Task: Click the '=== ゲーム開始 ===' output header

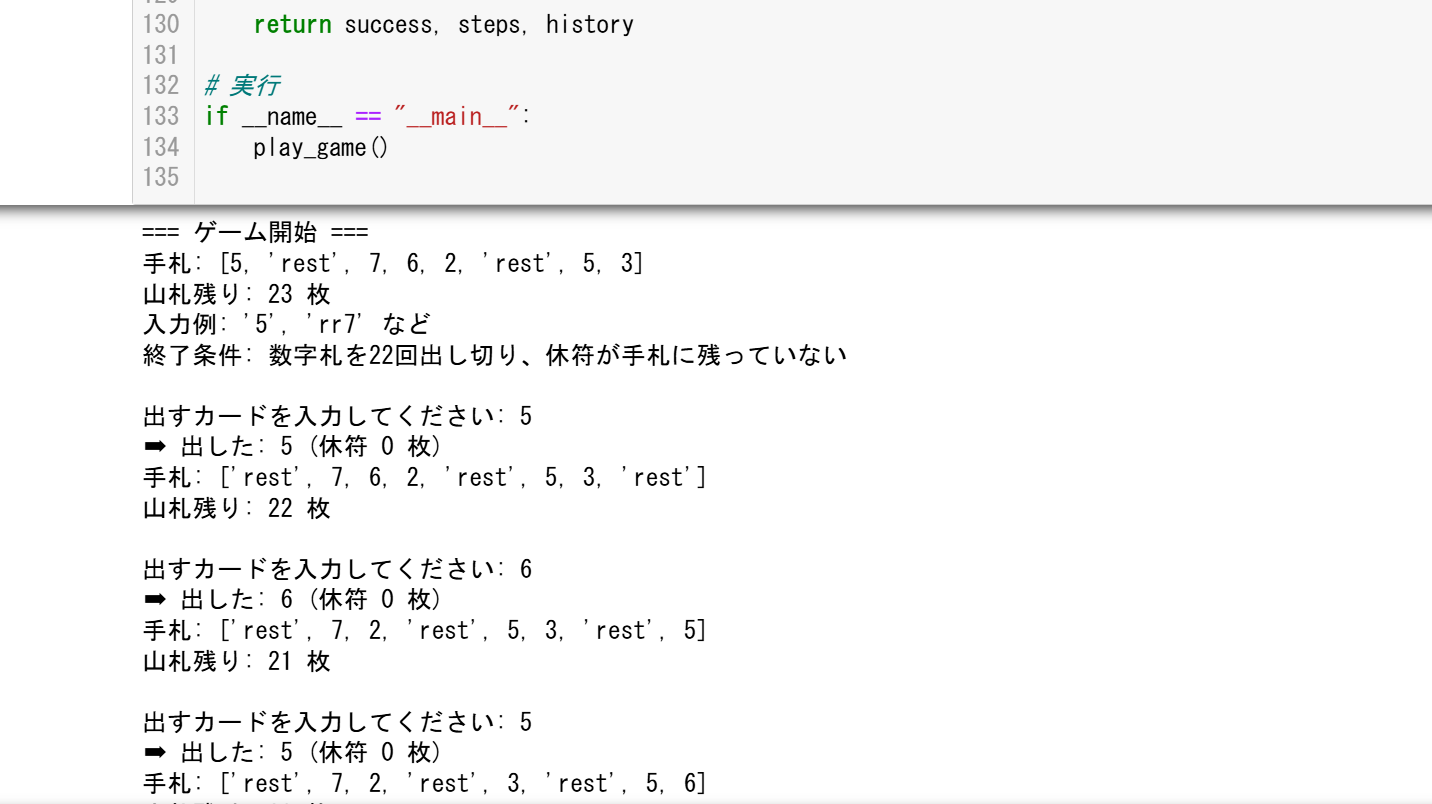Action: tap(255, 233)
